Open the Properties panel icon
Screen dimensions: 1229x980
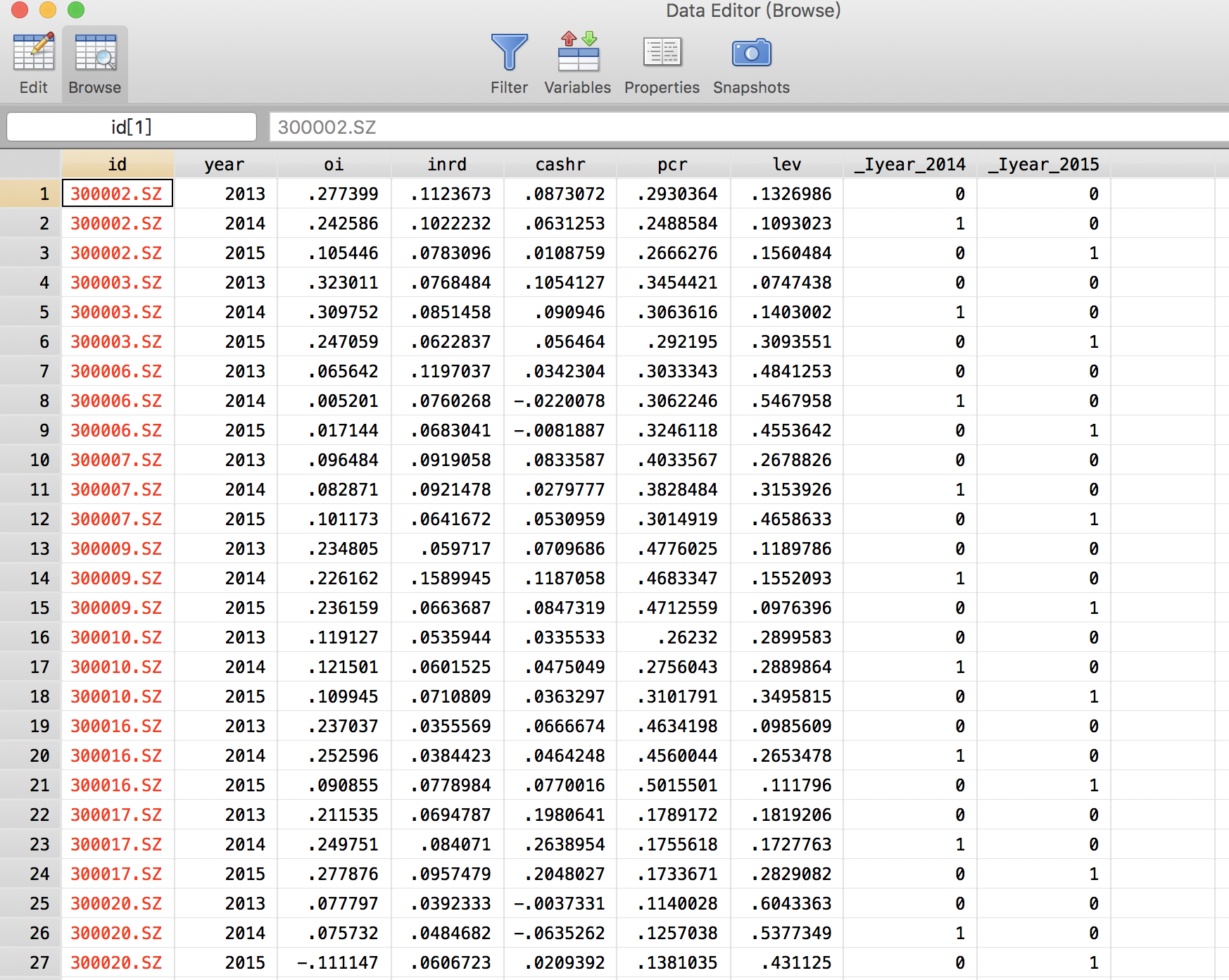tap(662, 52)
